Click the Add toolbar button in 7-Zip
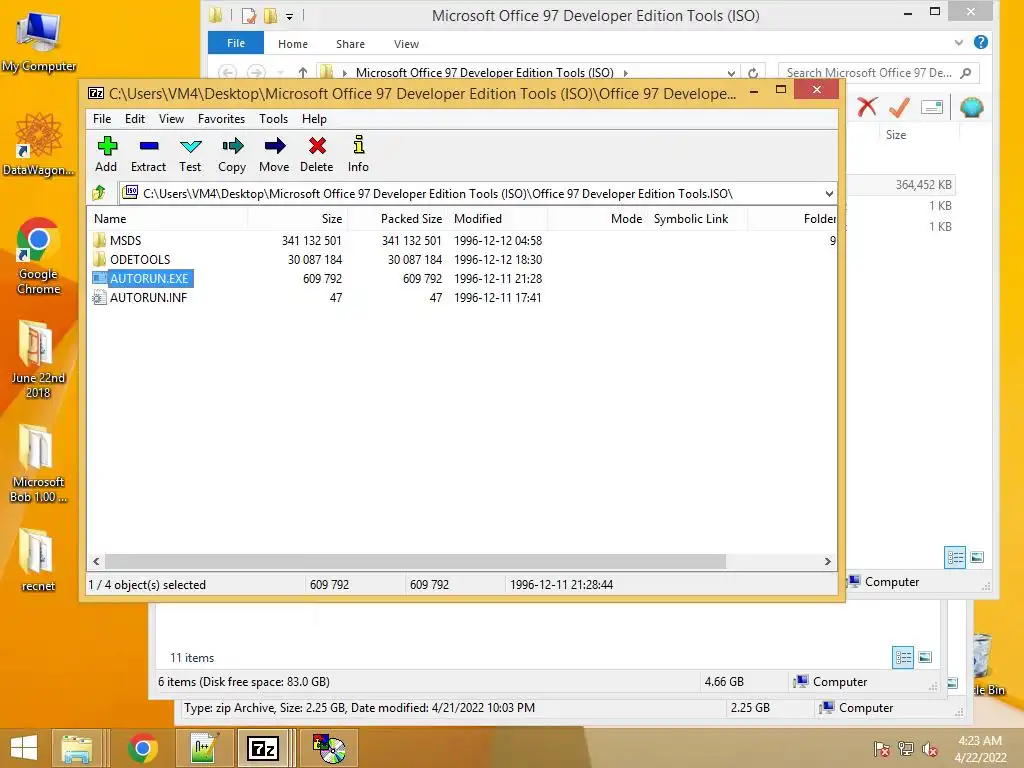Image resolution: width=1024 pixels, height=768 pixels. (x=106, y=155)
